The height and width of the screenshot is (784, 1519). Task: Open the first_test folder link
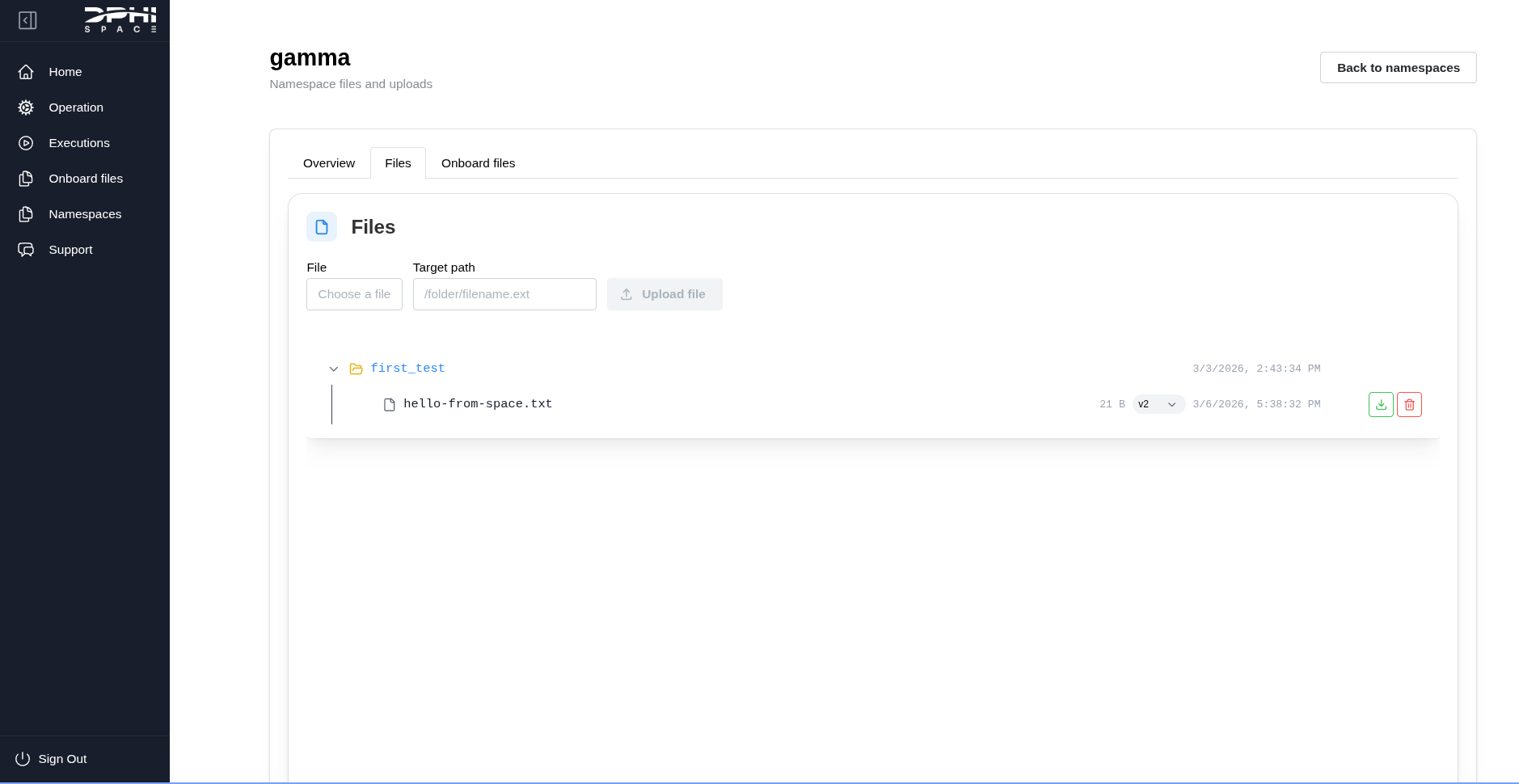[407, 369]
